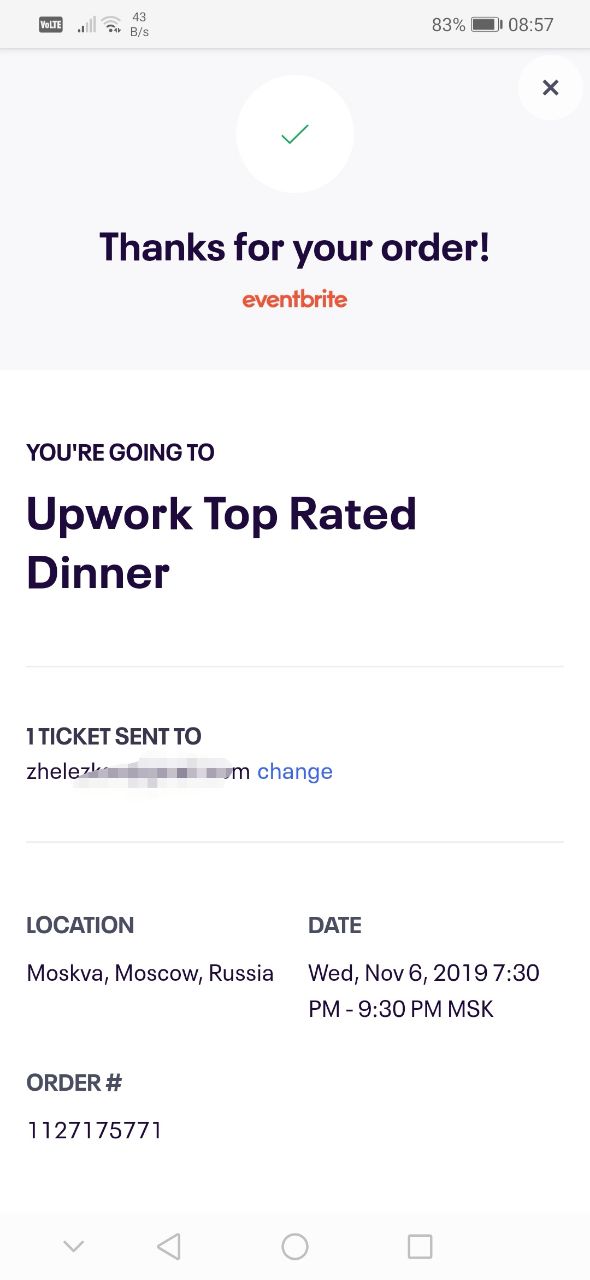Screen dimensions: 590x1280
Task: Click the eventbrite logo
Action: tap(295, 299)
